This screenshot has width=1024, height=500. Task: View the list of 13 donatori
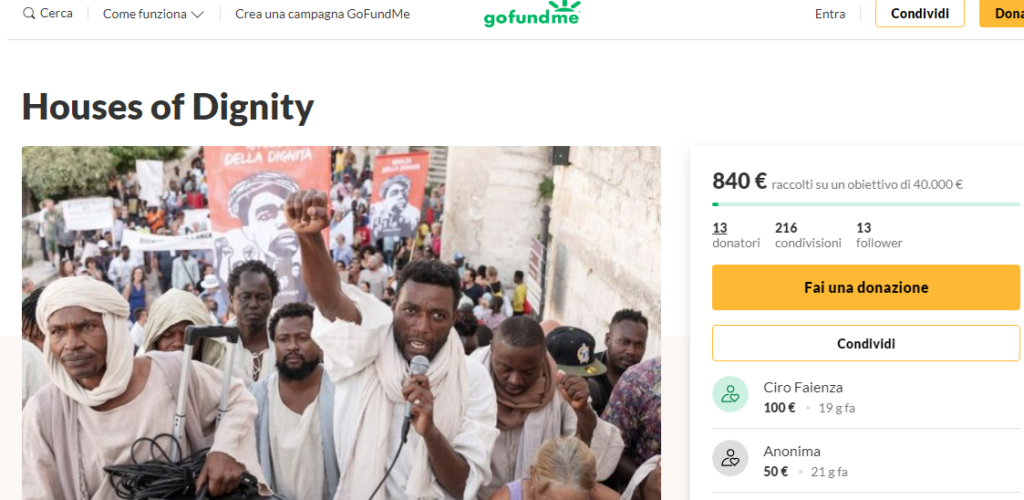click(721, 235)
